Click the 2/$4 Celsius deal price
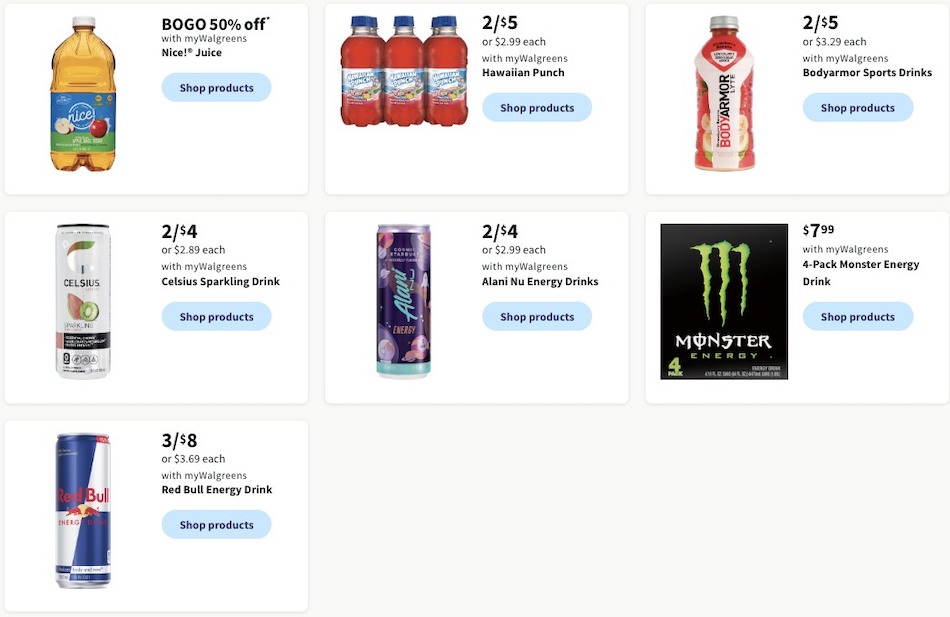950x617 pixels. coord(178,230)
